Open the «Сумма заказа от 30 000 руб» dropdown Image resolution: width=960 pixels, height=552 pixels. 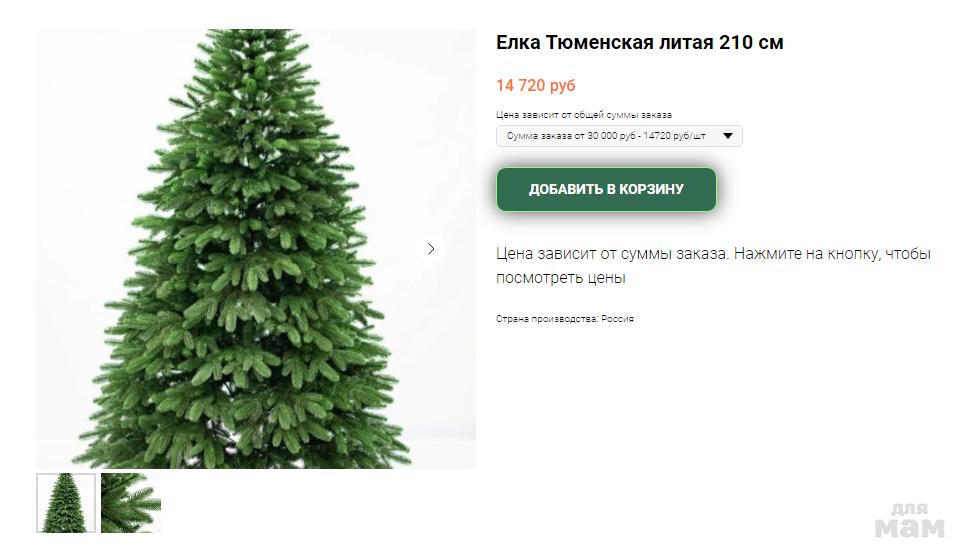[x=619, y=136]
